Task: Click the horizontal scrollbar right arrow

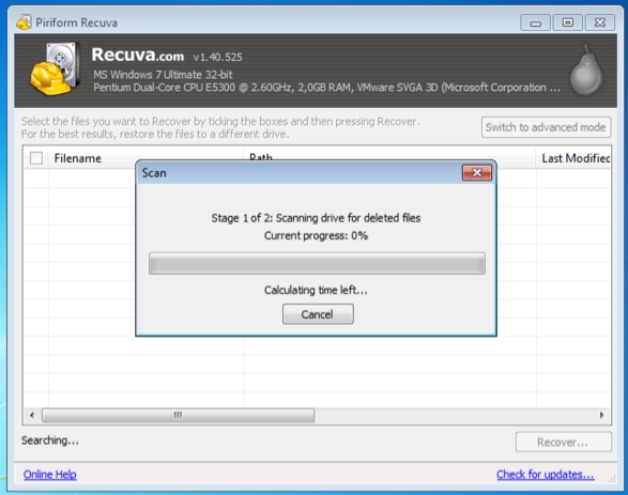Action: click(602, 415)
